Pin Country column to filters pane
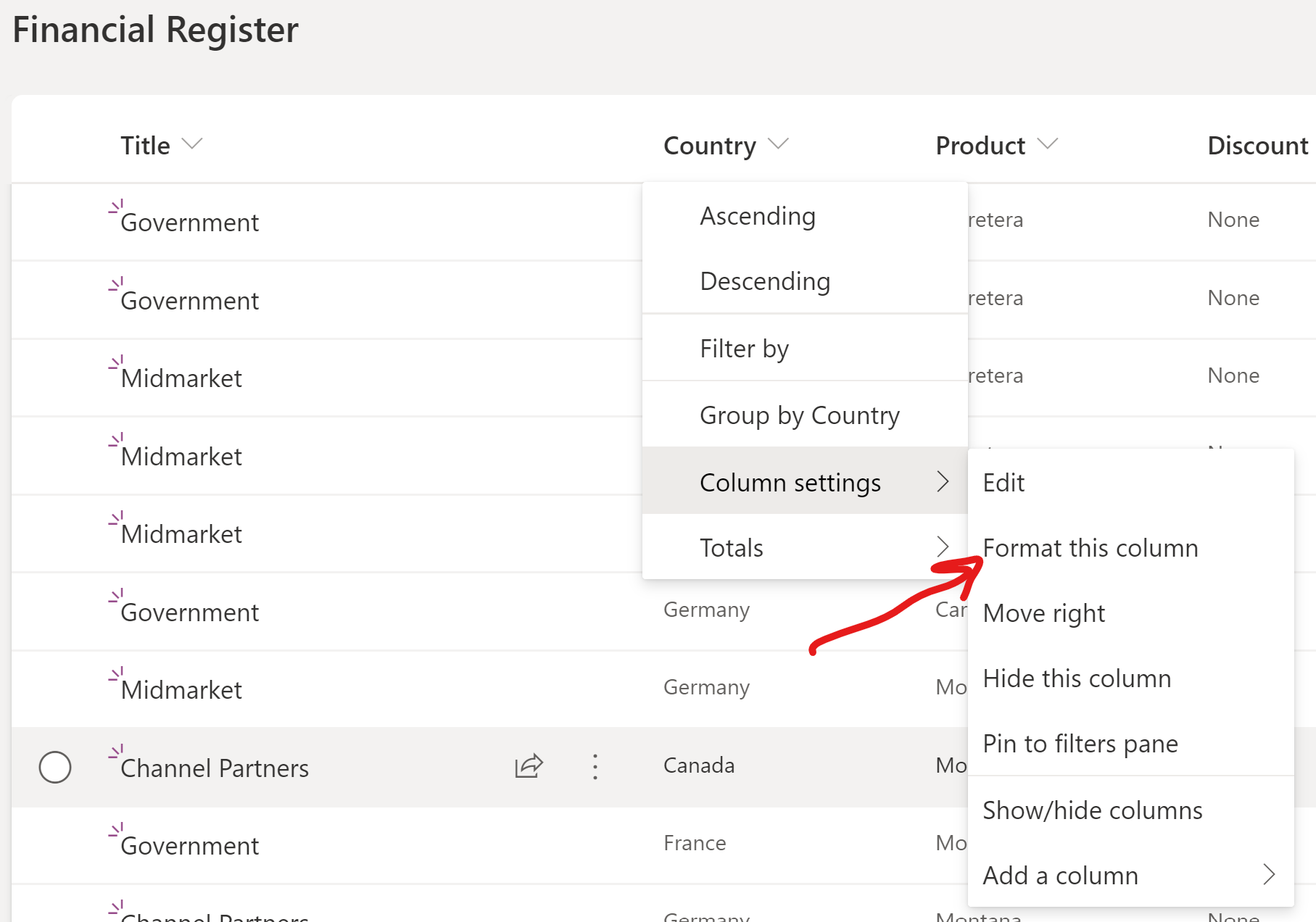The width and height of the screenshot is (1316, 922). [x=1080, y=743]
